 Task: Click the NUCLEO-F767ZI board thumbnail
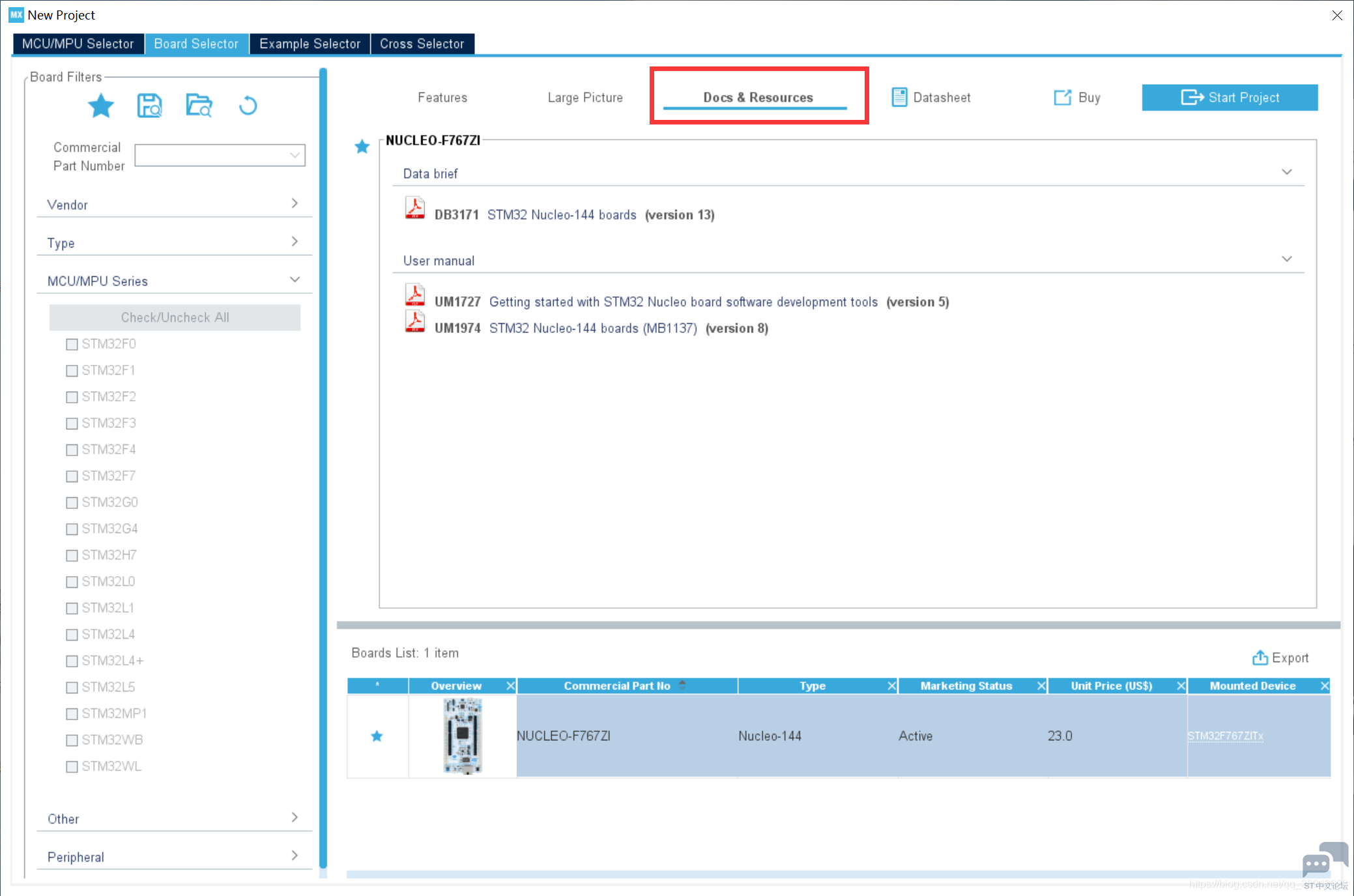tap(463, 736)
